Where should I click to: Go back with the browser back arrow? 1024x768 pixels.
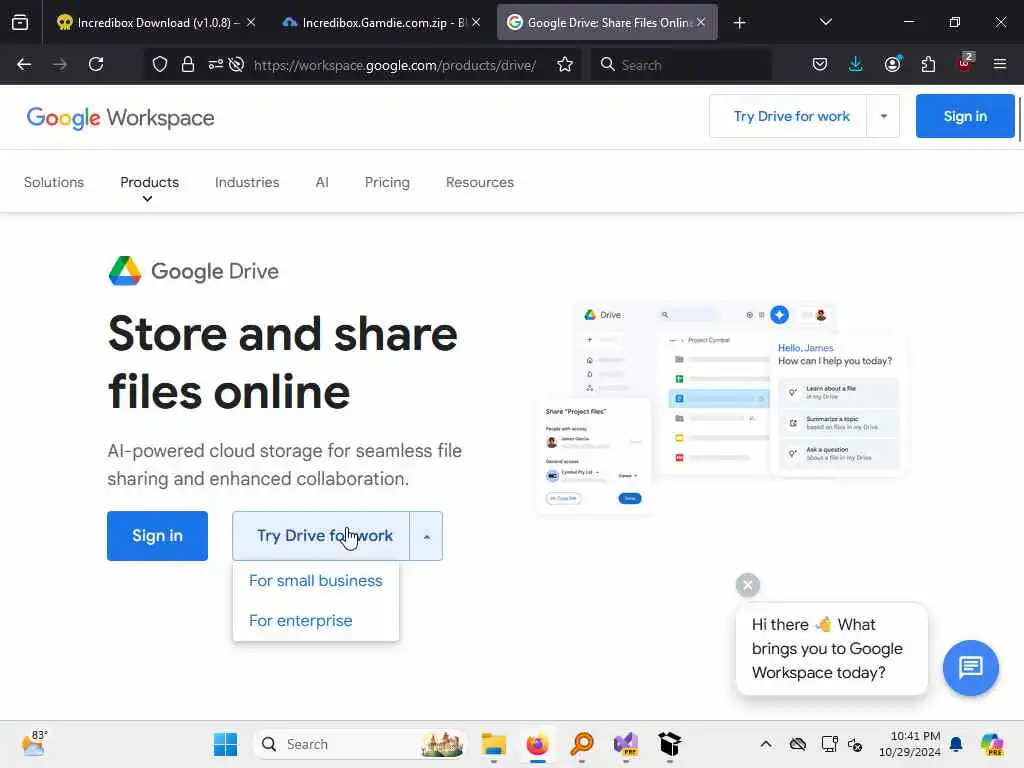pos(24,64)
